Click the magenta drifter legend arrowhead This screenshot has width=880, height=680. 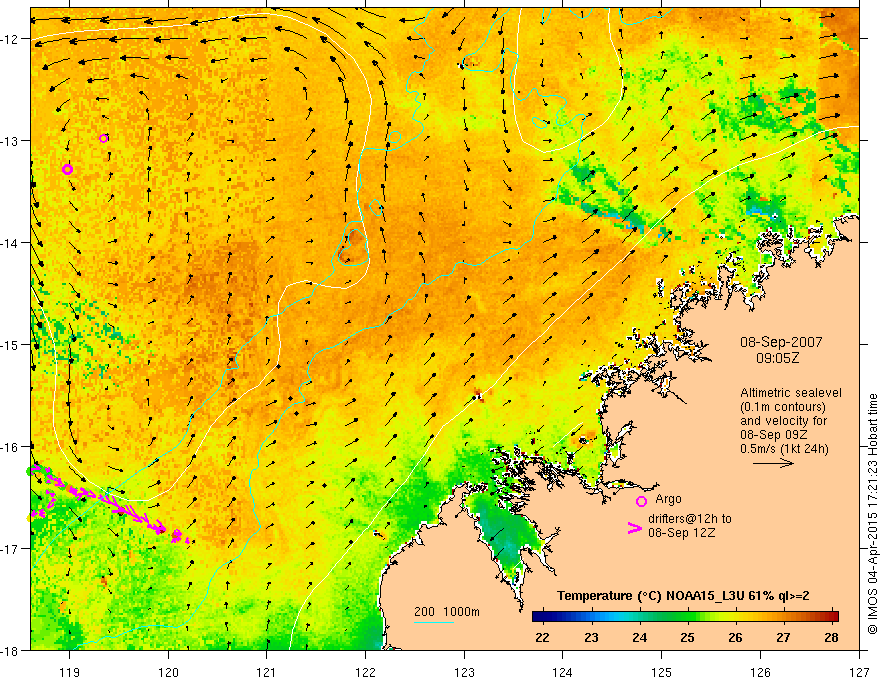pyautogui.click(x=635, y=528)
